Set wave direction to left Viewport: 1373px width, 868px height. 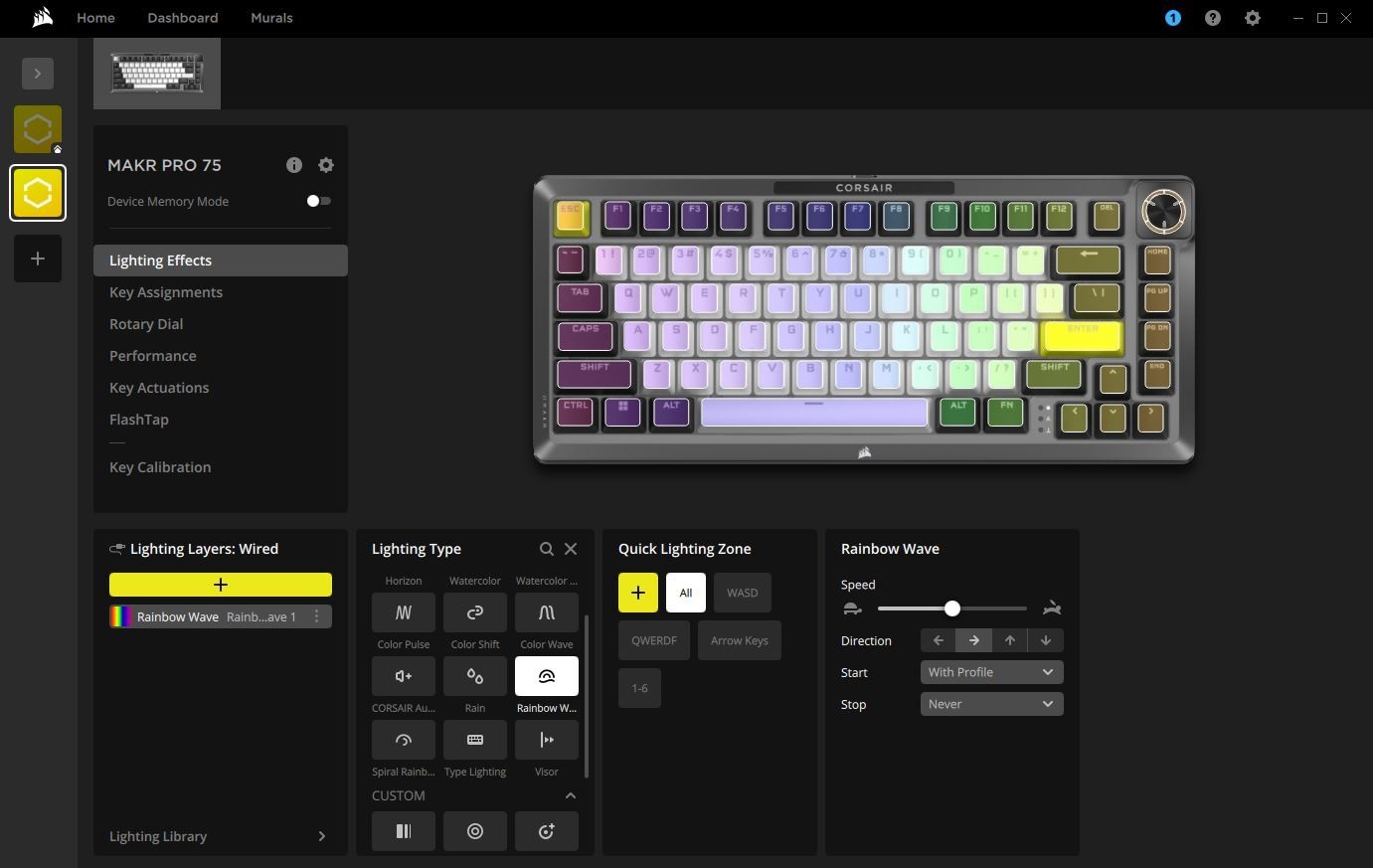pos(939,640)
